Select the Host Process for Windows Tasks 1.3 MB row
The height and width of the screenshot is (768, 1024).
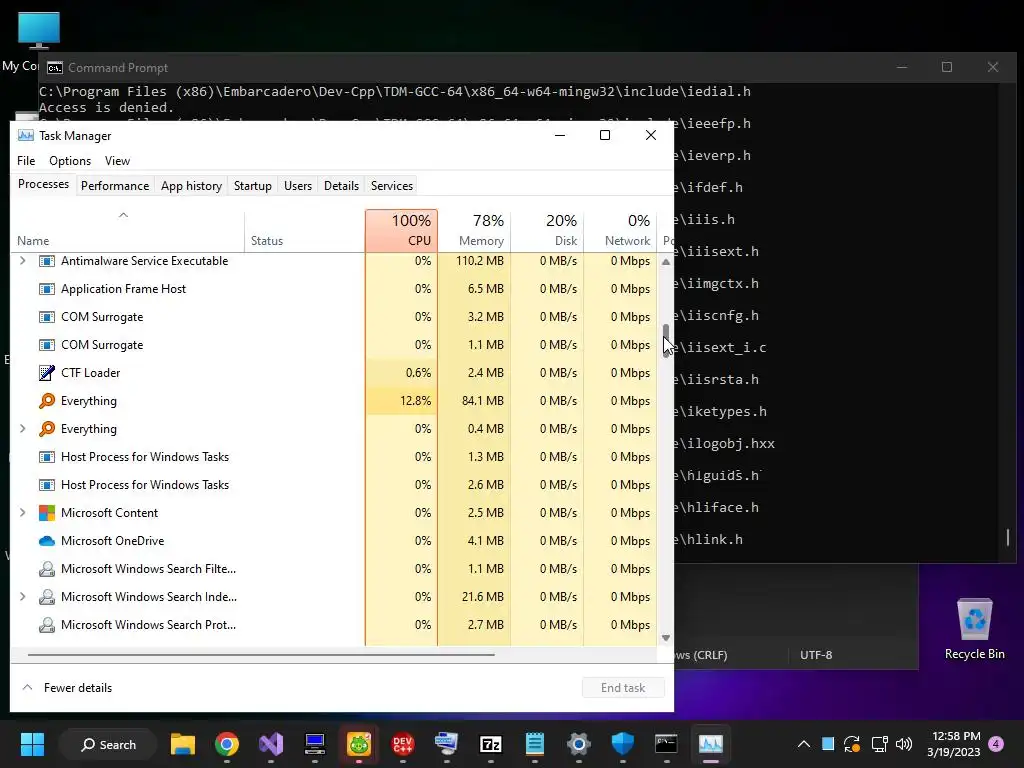pos(334,457)
